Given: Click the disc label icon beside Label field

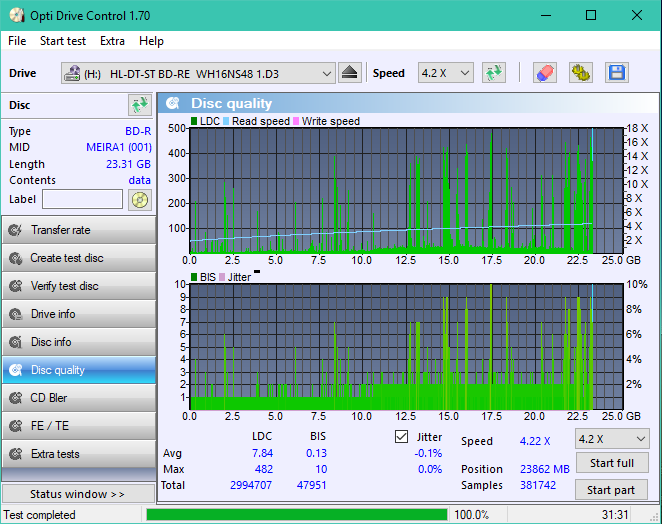Looking at the screenshot, I should click(140, 200).
